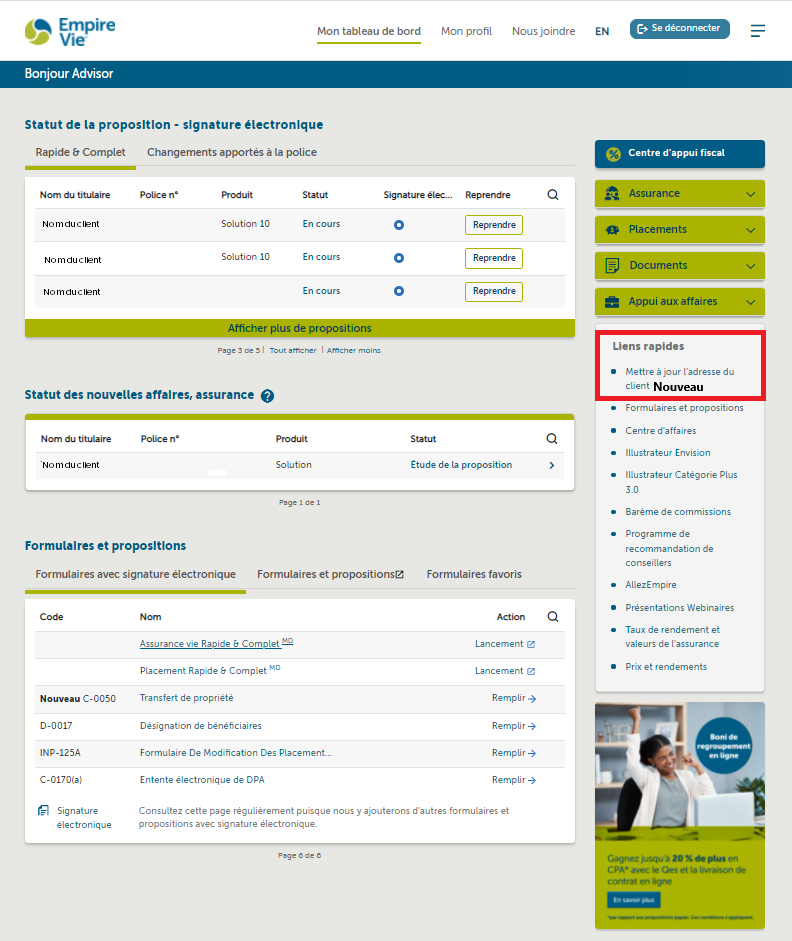
Task: Go to Mon tableau de bord
Action: pos(369,31)
